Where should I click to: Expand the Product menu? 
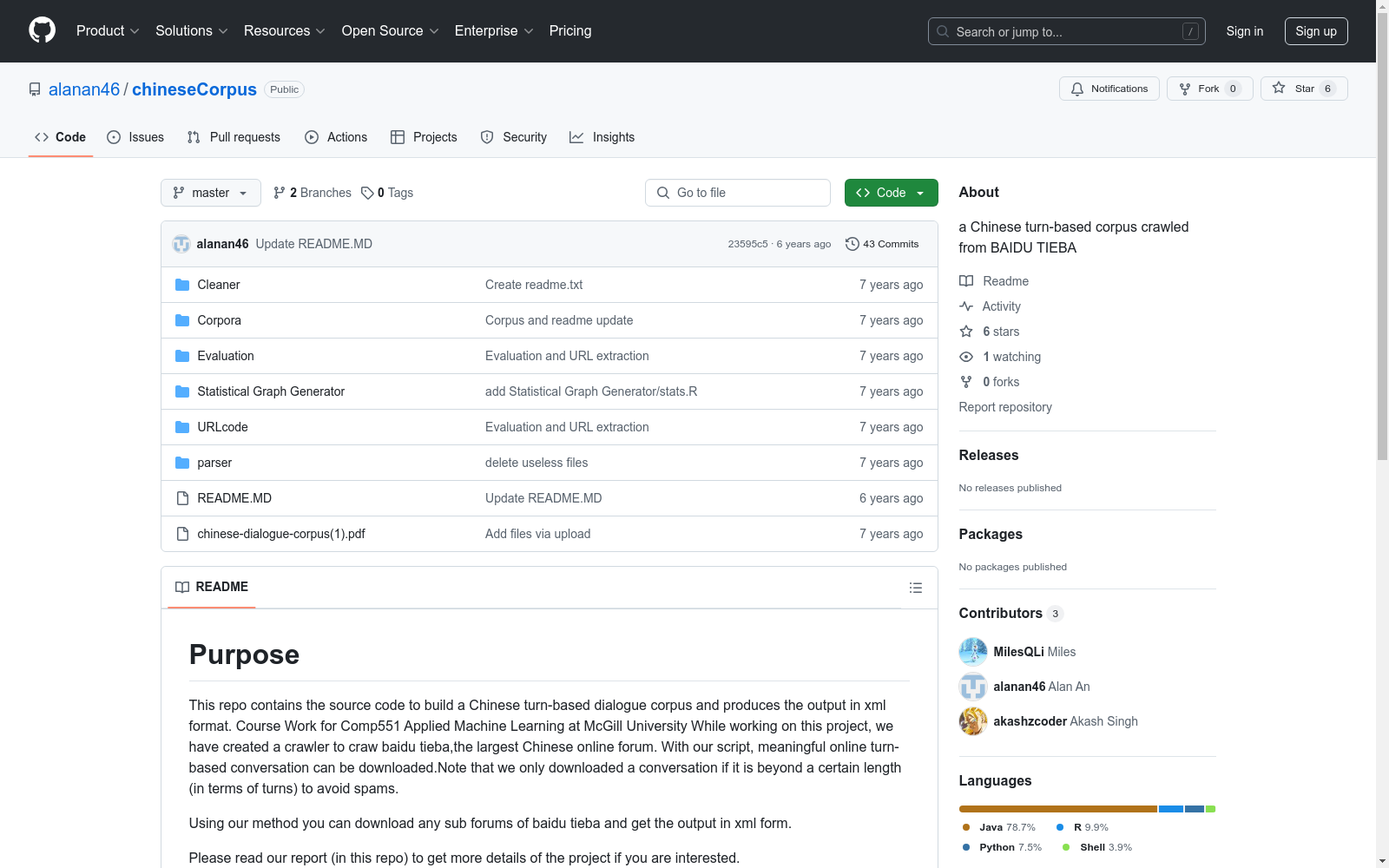click(108, 30)
